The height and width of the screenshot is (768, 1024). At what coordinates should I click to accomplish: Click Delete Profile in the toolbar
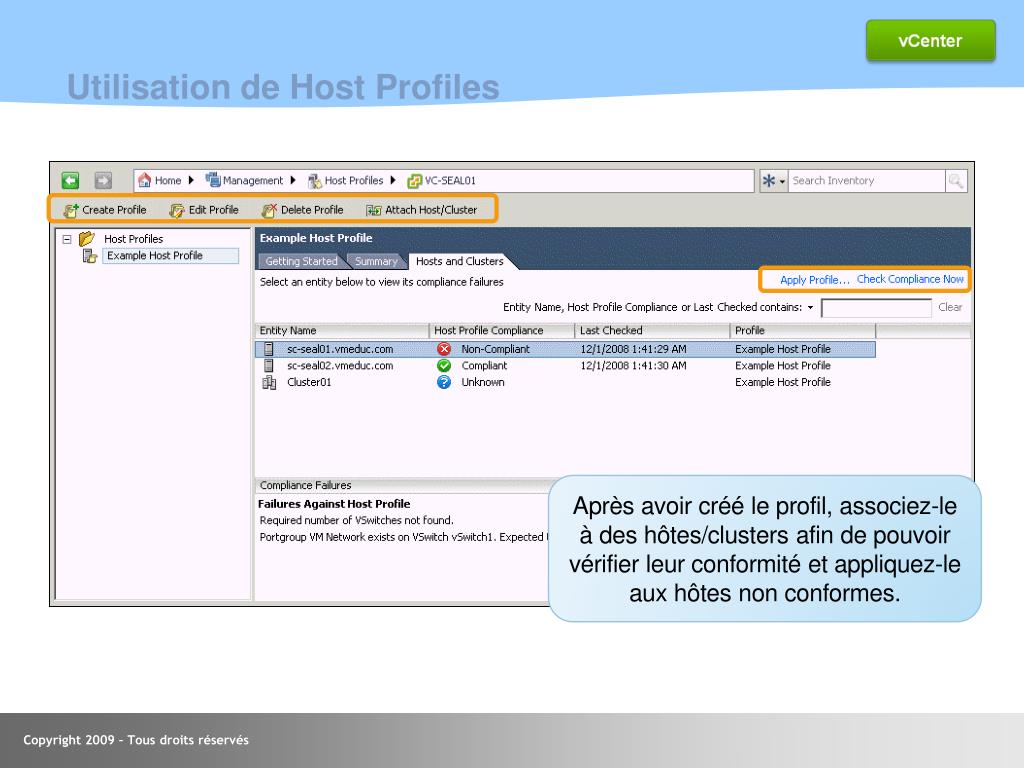(x=302, y=210)
